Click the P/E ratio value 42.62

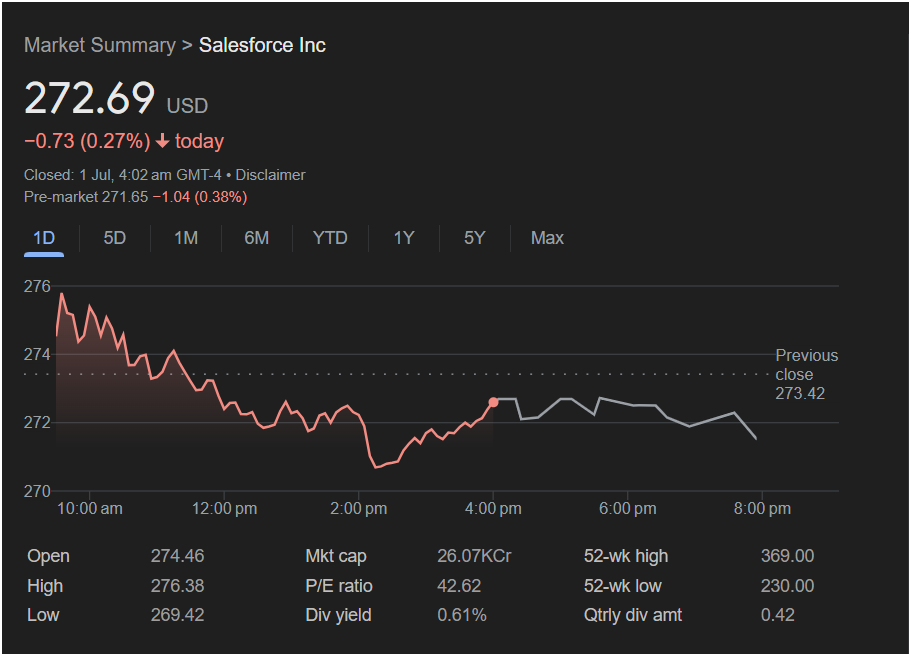459,586
